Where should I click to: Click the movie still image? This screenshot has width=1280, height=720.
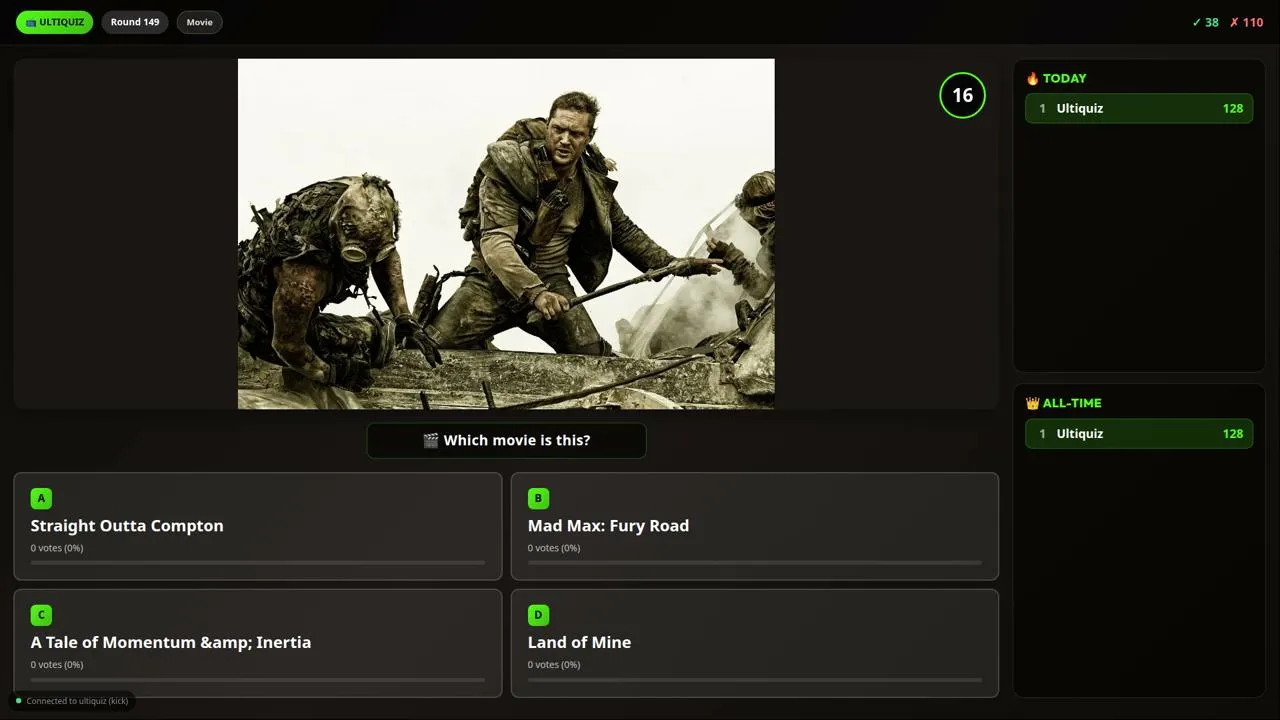point(506,234)
